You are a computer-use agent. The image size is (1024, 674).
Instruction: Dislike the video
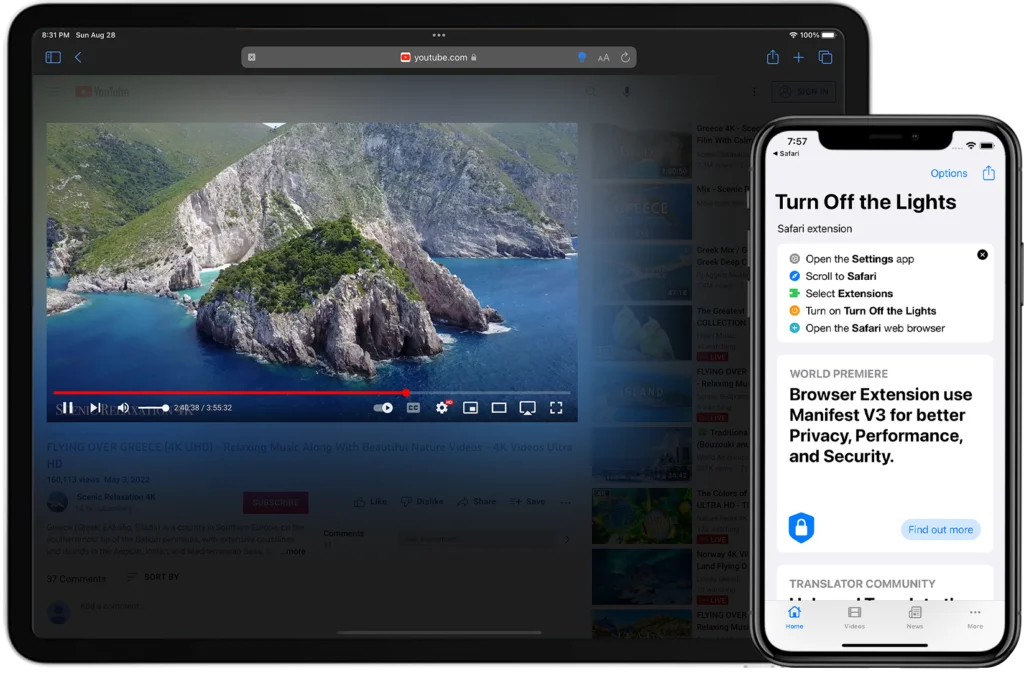(x=422, y=502)
